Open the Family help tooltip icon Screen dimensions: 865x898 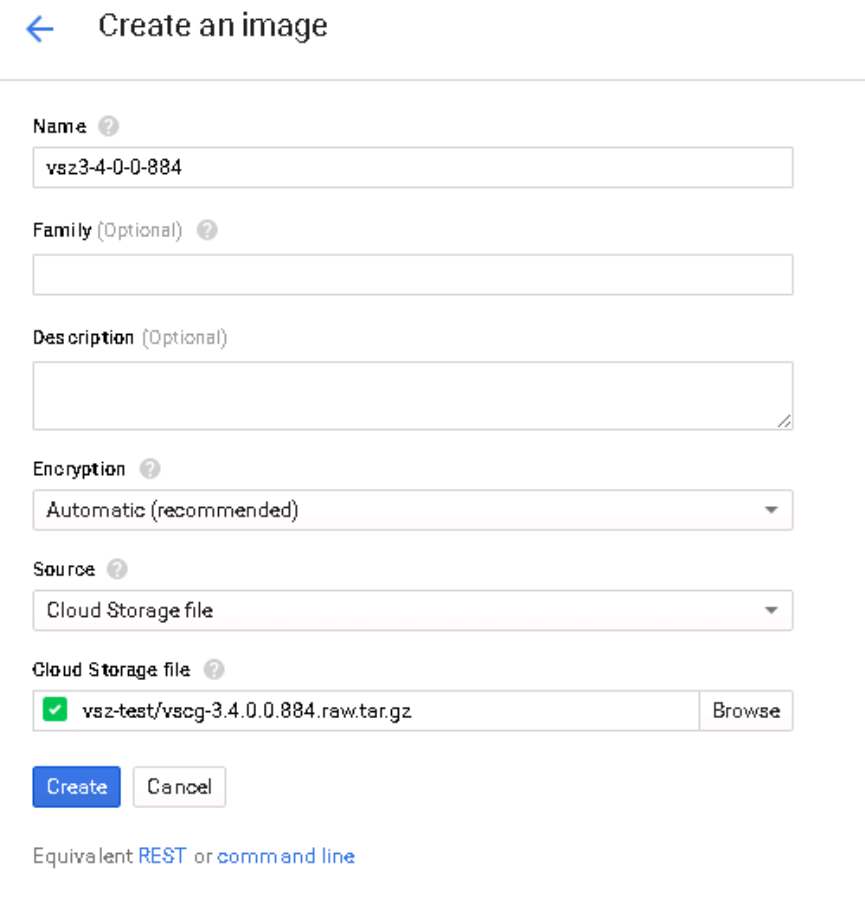pyautogui.click(x=207, y=230)
